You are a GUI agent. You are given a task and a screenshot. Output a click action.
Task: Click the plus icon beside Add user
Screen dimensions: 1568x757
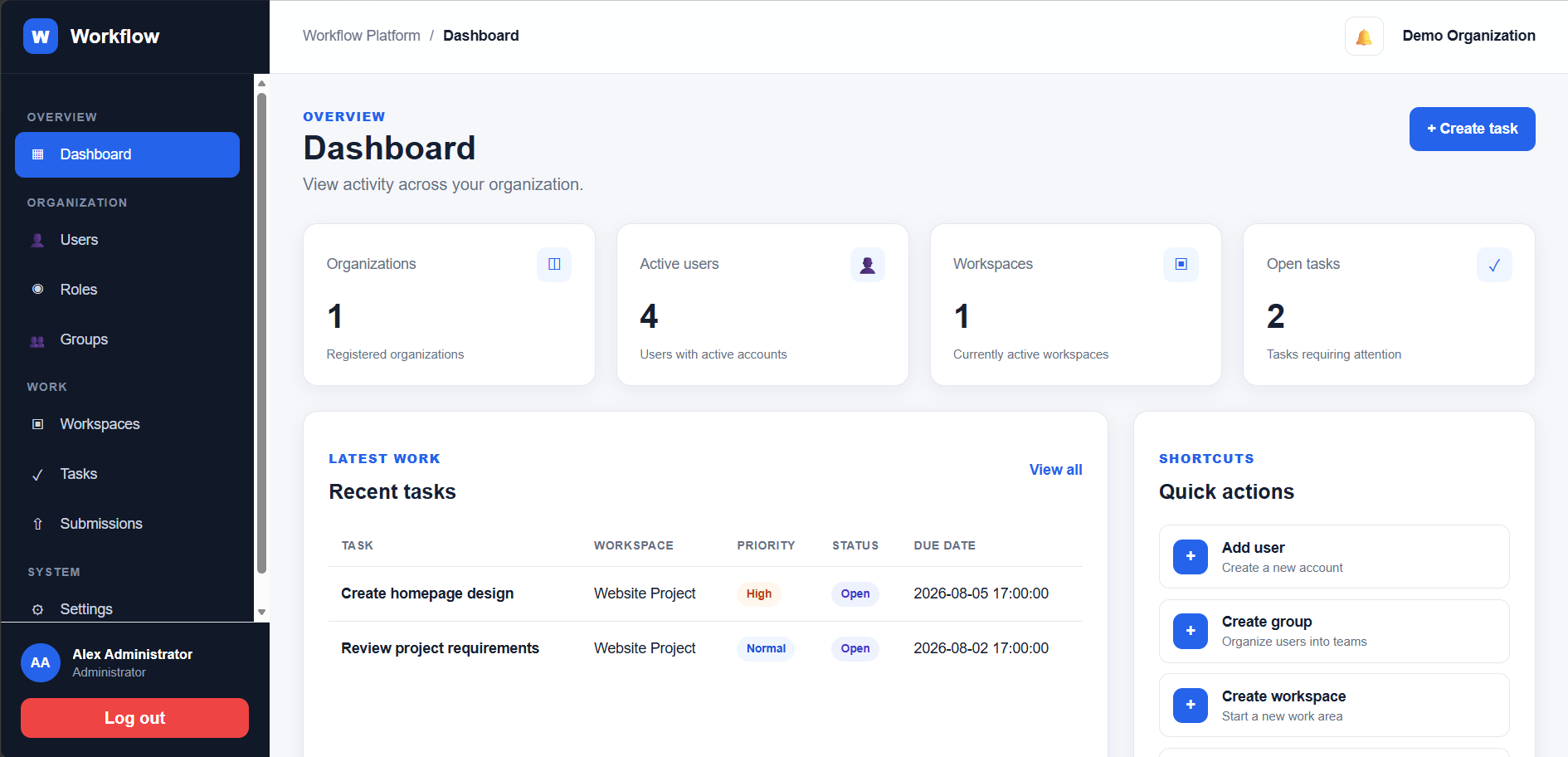tap(1191, 557)
